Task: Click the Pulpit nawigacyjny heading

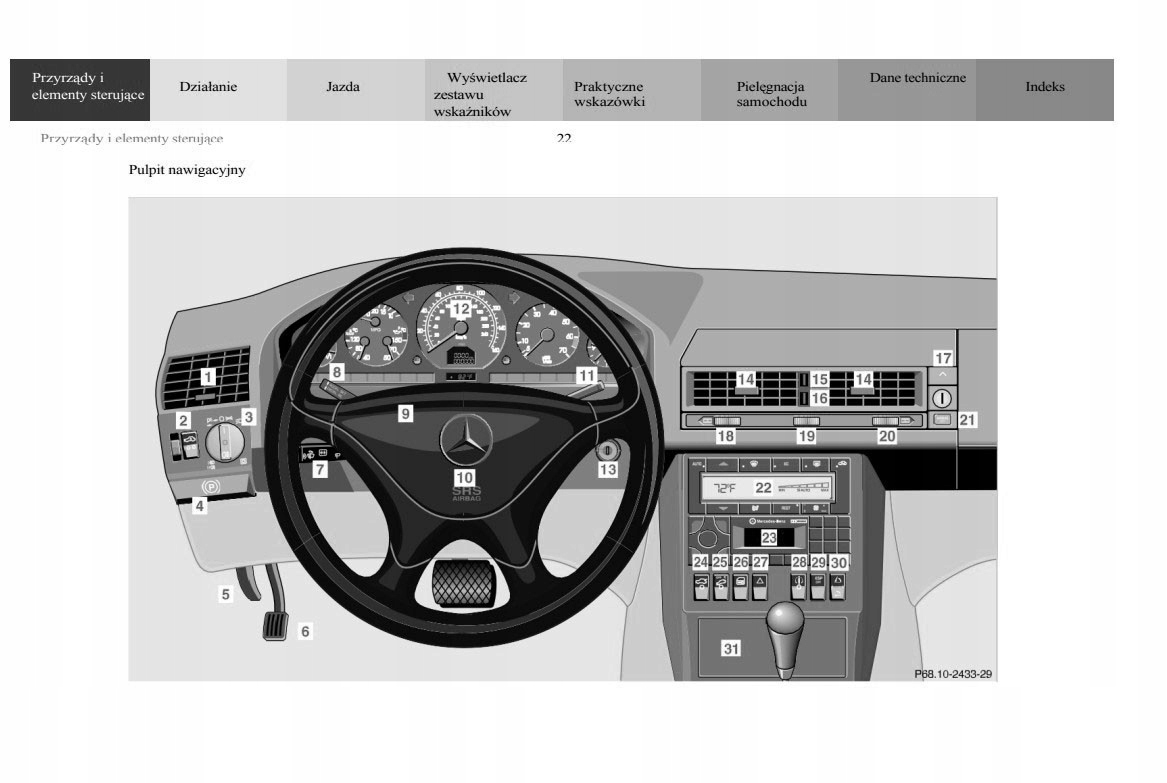Action: click(187, 170)
